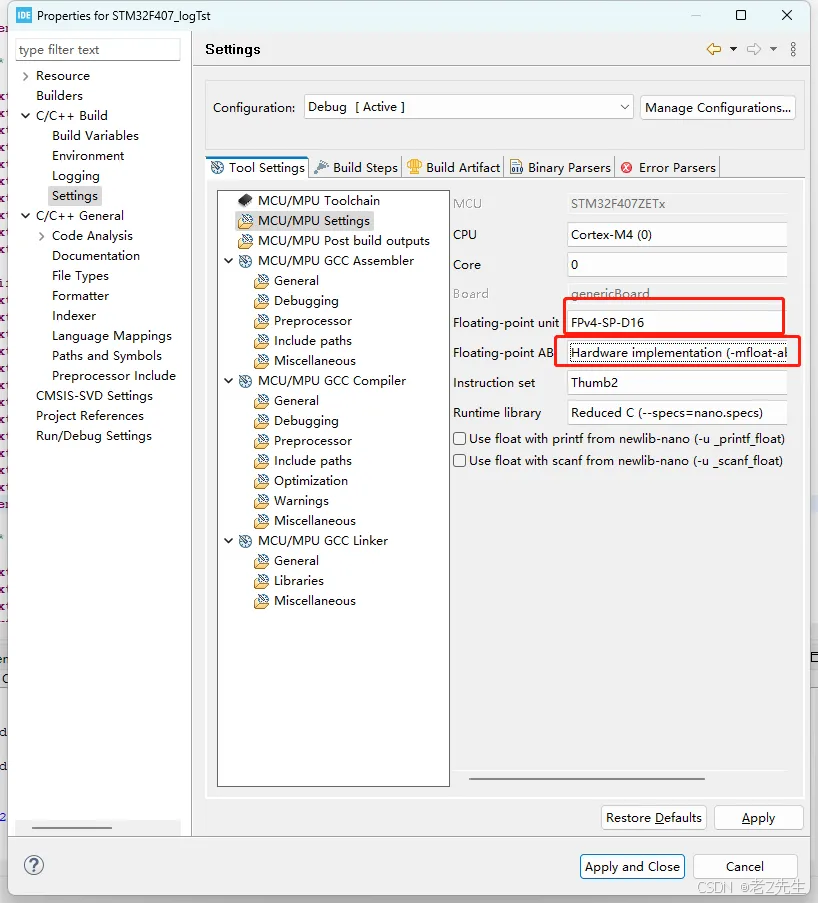Click the Assembler Preprocessor icon
The width and height of the screenshot is (818, 903).
point(262,321)
